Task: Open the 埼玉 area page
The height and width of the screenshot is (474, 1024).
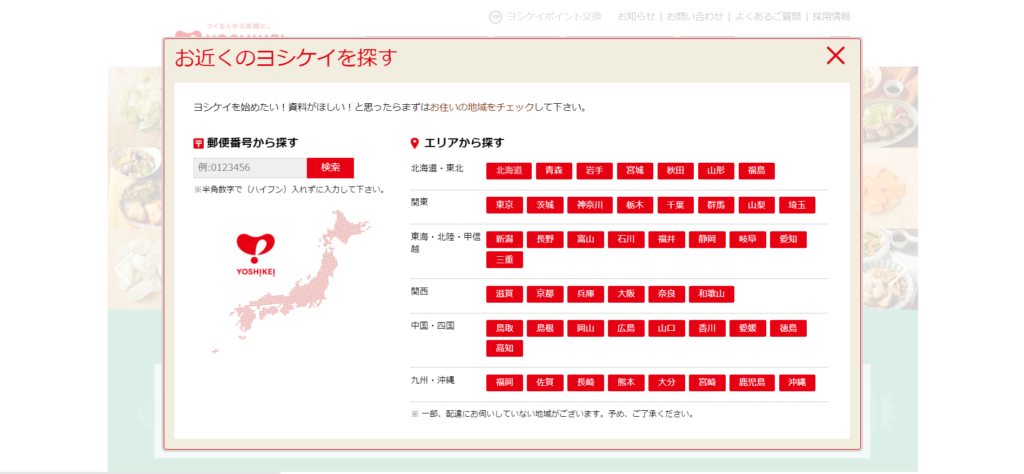Action: (x=797, y=205)
